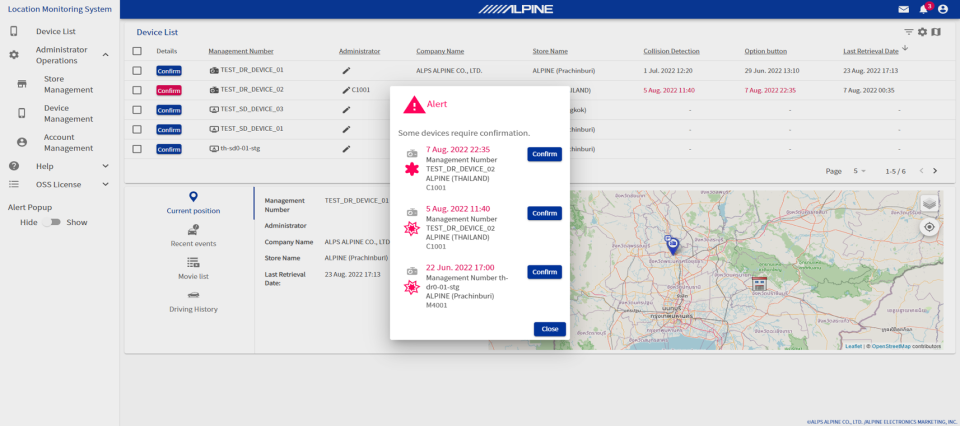Click the Store Management shop icon
This screenshot has width=960, height=426.
pos(22,84)
